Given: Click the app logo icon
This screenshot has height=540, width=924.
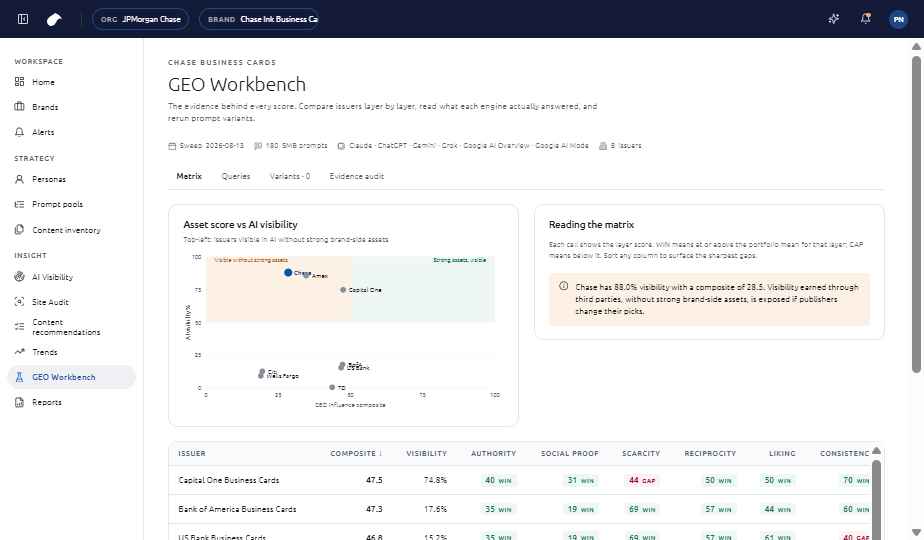Looking at the screenshot, I should [x=54, y=19].
